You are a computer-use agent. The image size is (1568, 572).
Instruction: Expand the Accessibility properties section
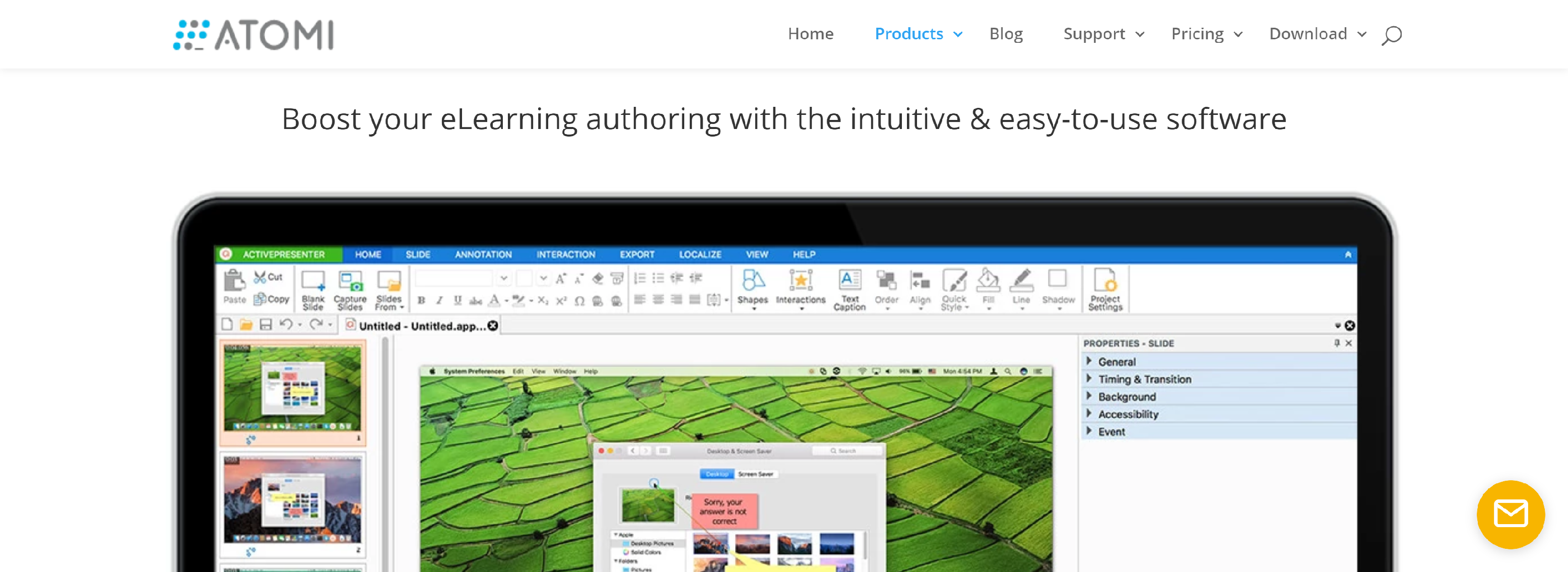(1219, 414)
